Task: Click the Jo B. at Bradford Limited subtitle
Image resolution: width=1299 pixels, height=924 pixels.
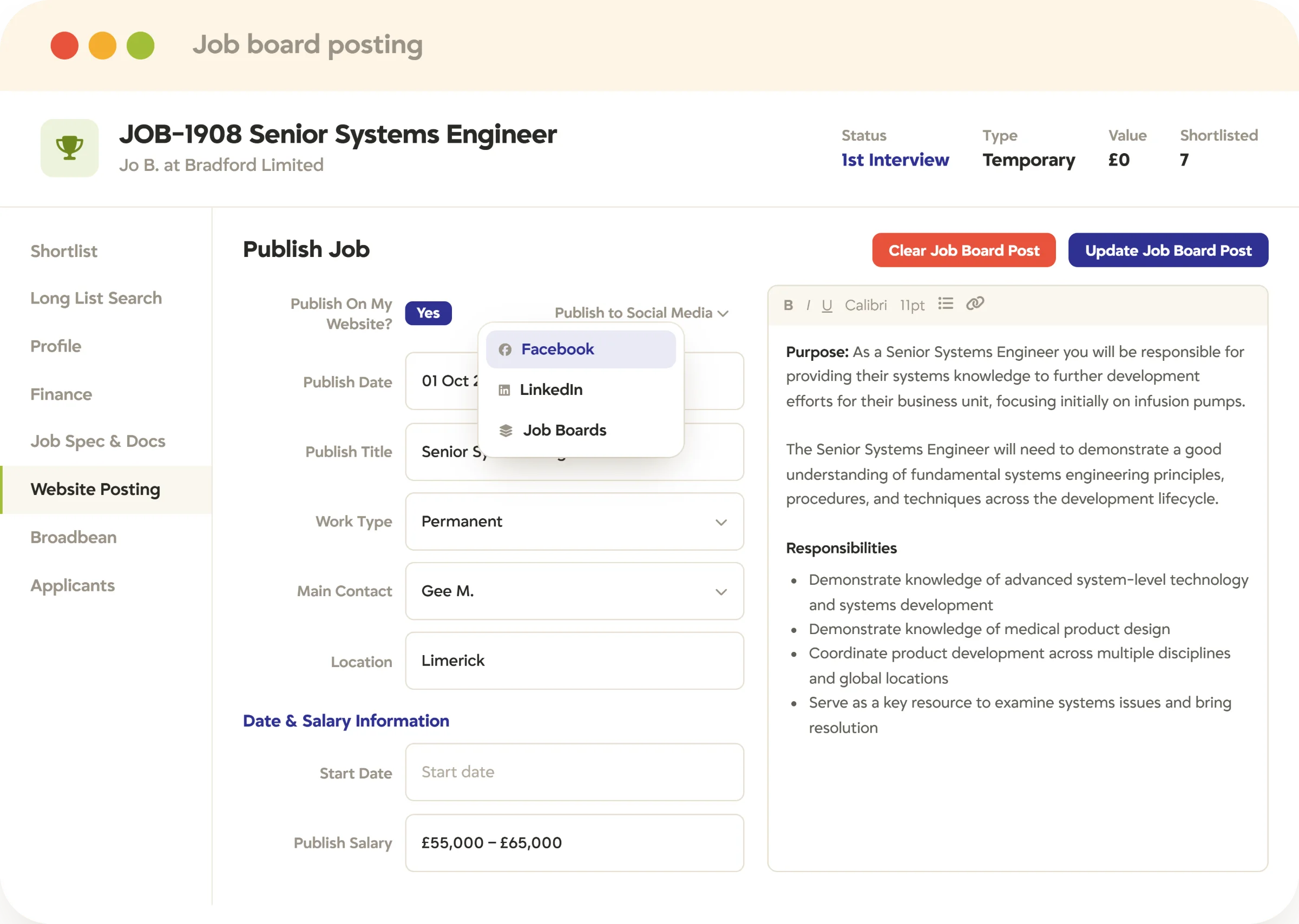Action: tap(221, 165)
